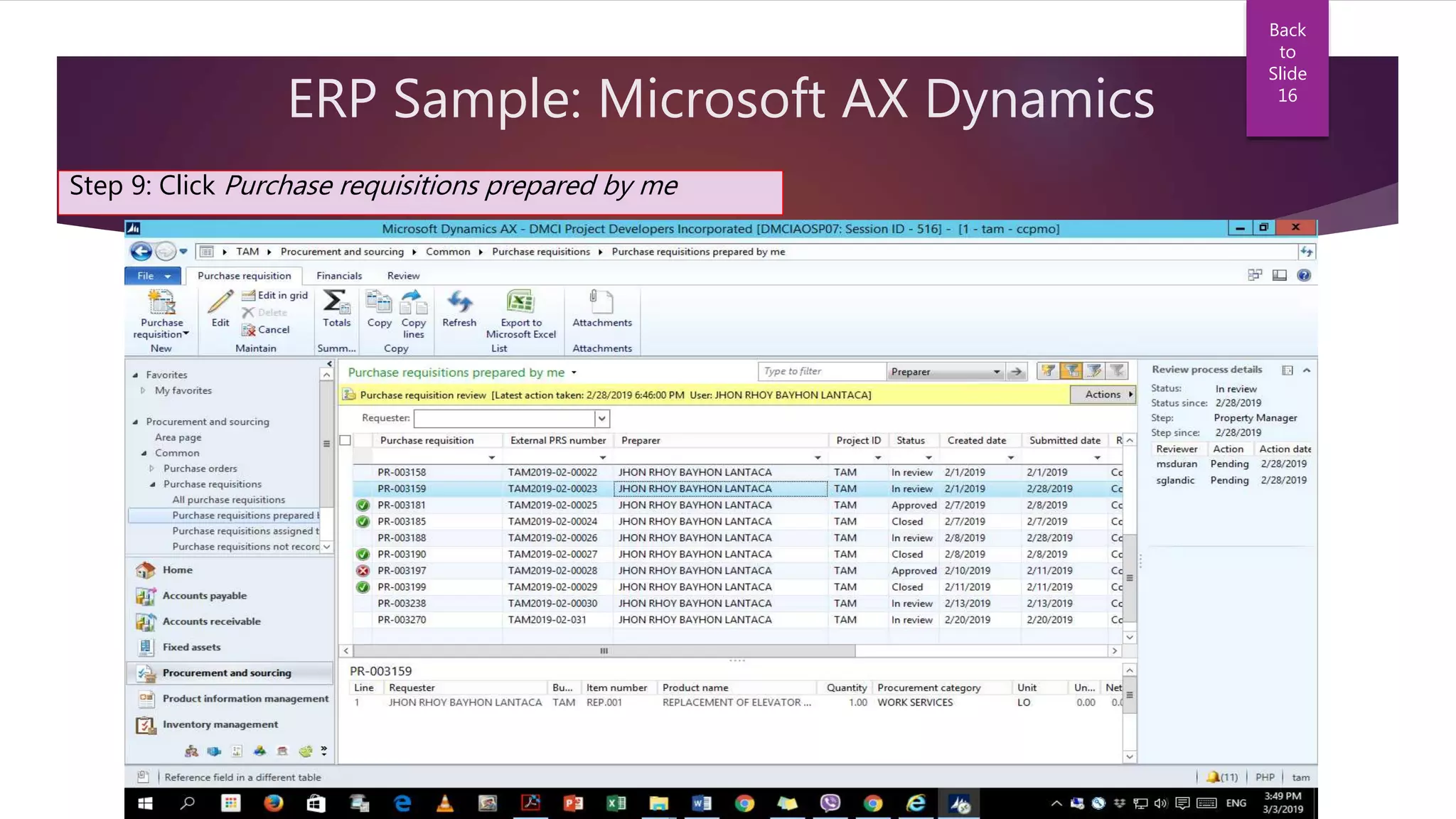Click the notifications bell icon in status bar

pyautogui.click(x=1214, y=777)
